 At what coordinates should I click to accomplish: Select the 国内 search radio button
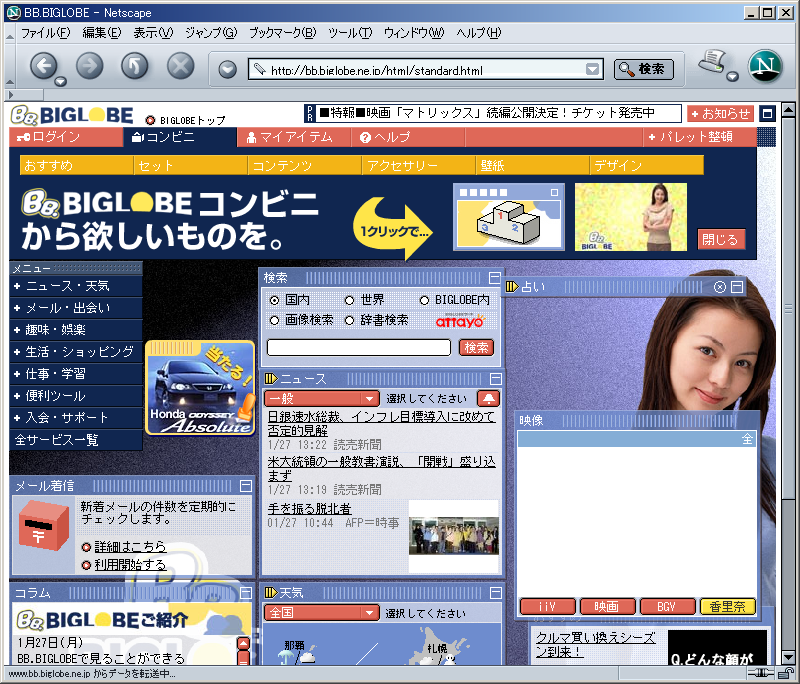[x=274, y=300]
